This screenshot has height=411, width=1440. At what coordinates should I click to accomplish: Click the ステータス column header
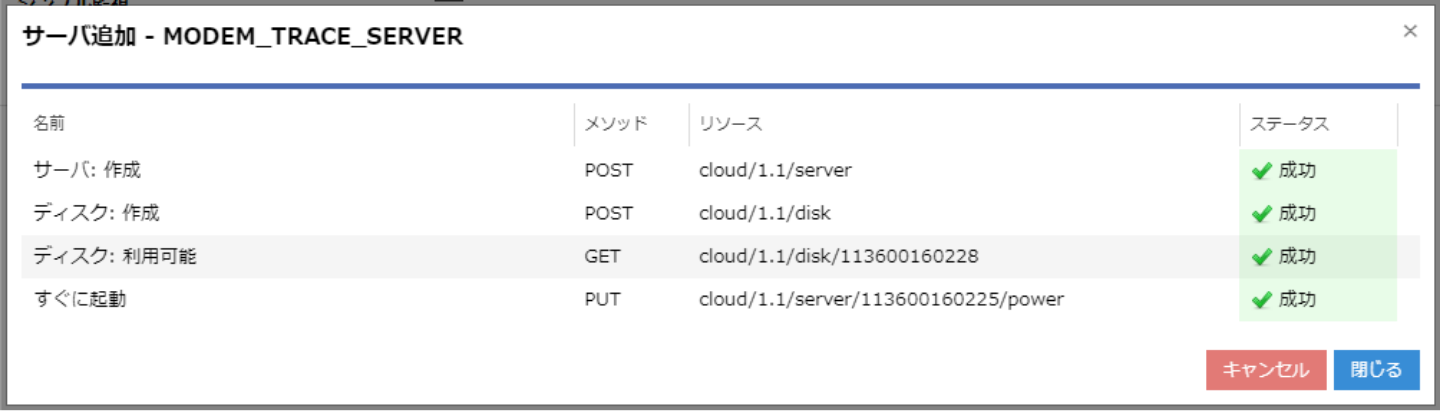click(x=1289, y=124)
